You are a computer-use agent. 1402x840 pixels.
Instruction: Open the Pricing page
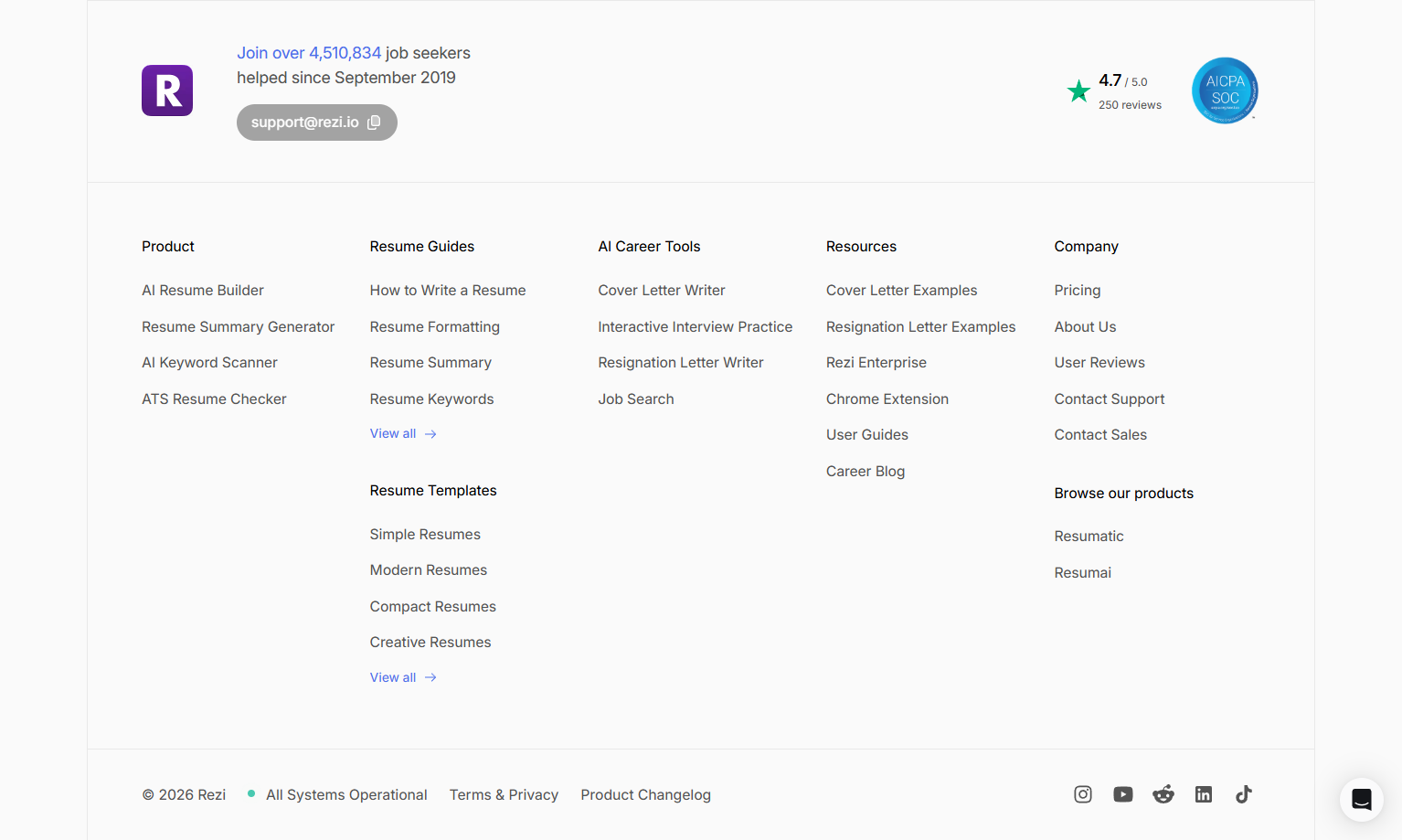[1078, 290]
